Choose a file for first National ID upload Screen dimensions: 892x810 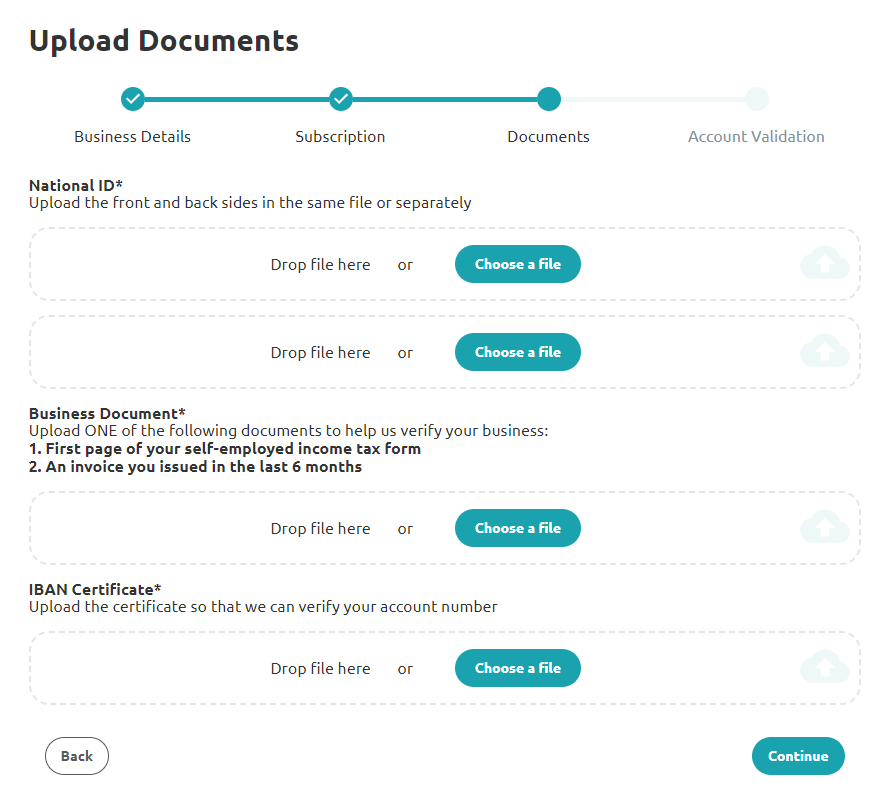point(518,264)
